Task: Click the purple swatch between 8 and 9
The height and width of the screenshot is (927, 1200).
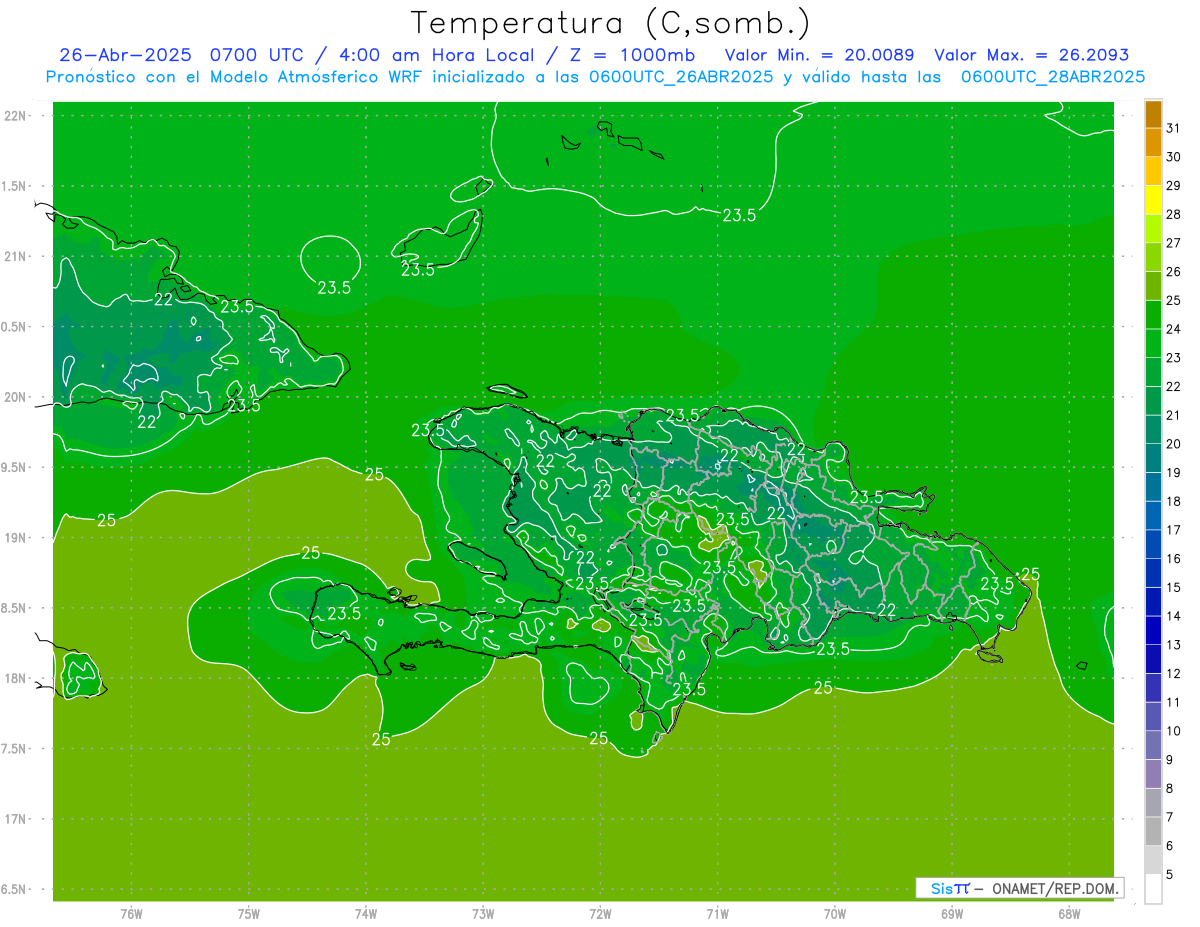Action: (1153, 774)
